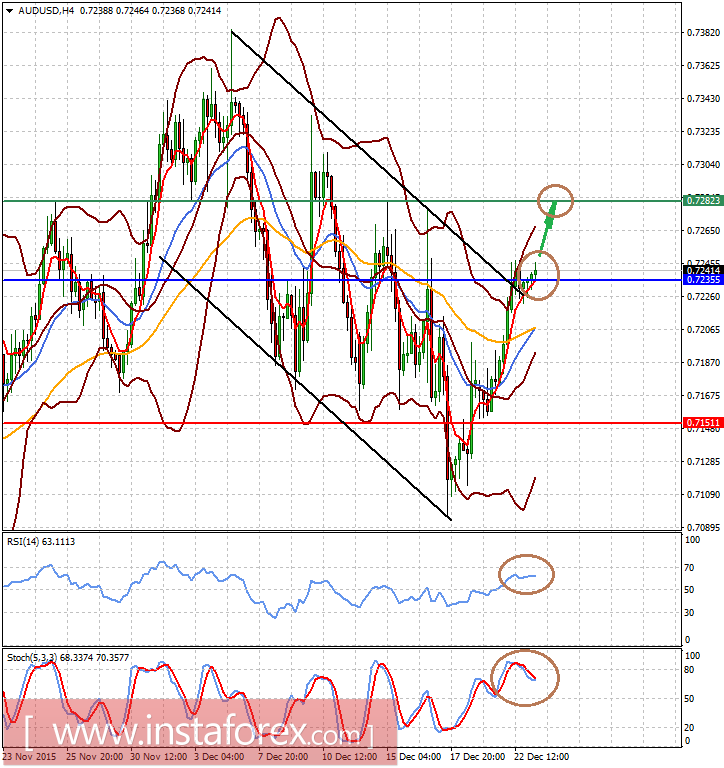
Task: Click the 0.73820 price axis value
Action: click(703, 33)
